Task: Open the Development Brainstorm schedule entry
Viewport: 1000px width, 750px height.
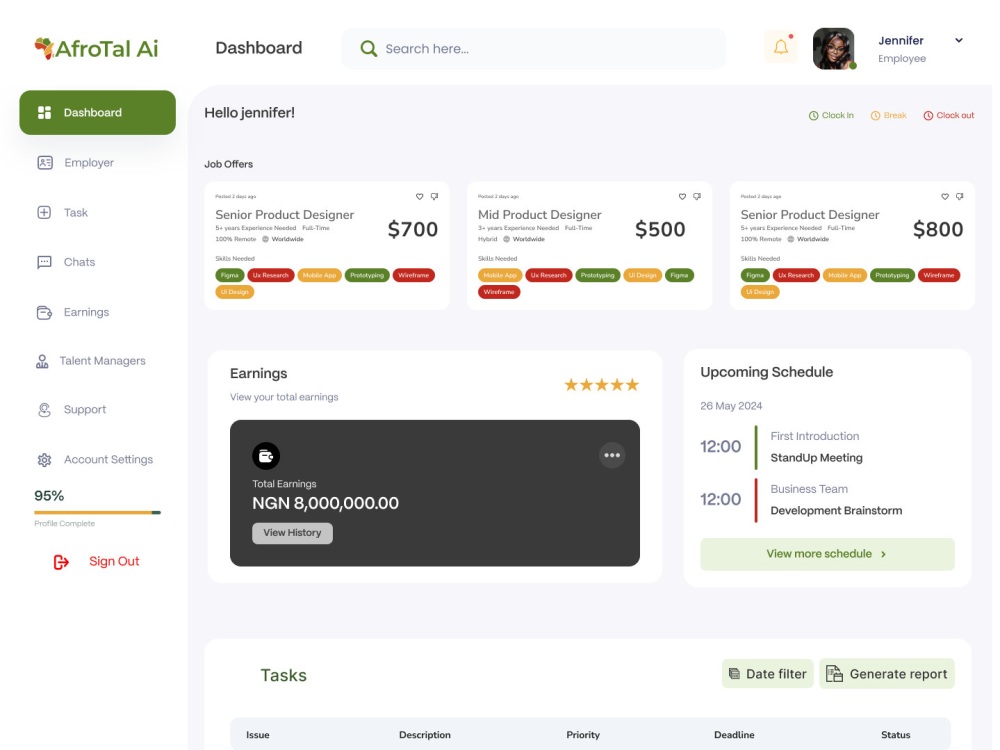Action: [x=836, y=511]
